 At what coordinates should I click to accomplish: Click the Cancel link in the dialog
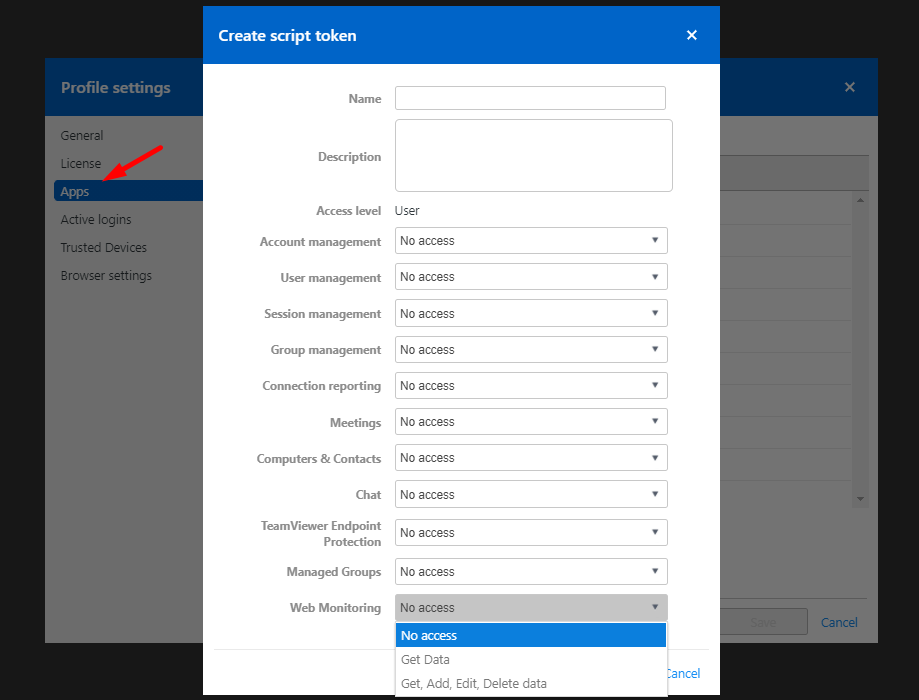[x=683, y=673]
